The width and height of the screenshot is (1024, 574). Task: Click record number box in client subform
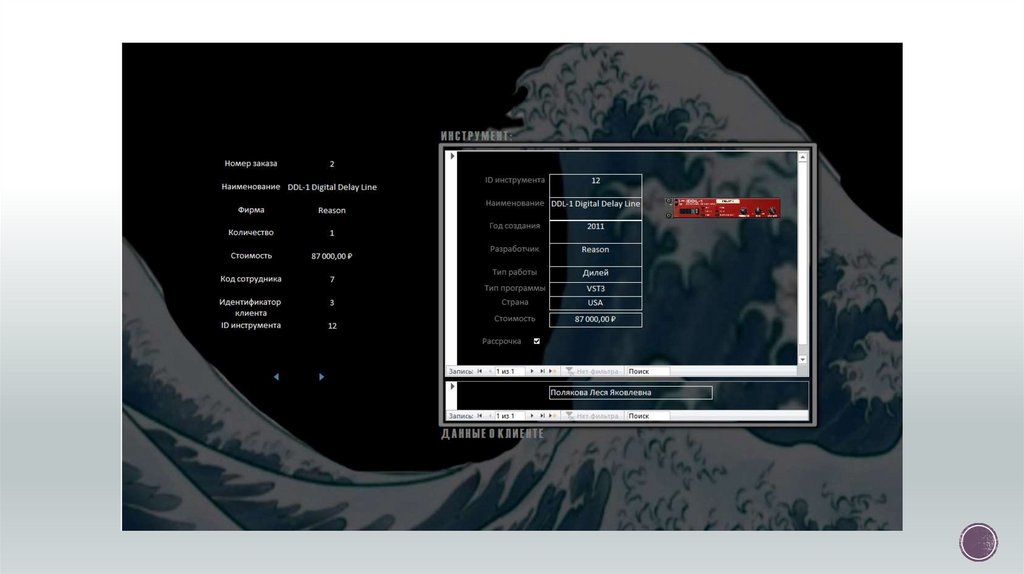(509, 416)
